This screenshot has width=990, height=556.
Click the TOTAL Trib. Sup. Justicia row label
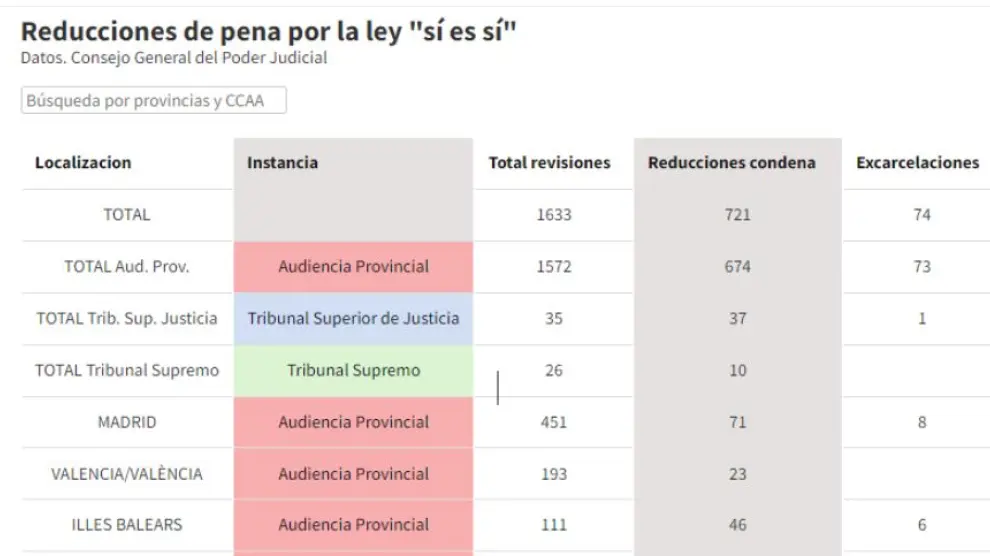pyautogui.click(x=127, y=319)
